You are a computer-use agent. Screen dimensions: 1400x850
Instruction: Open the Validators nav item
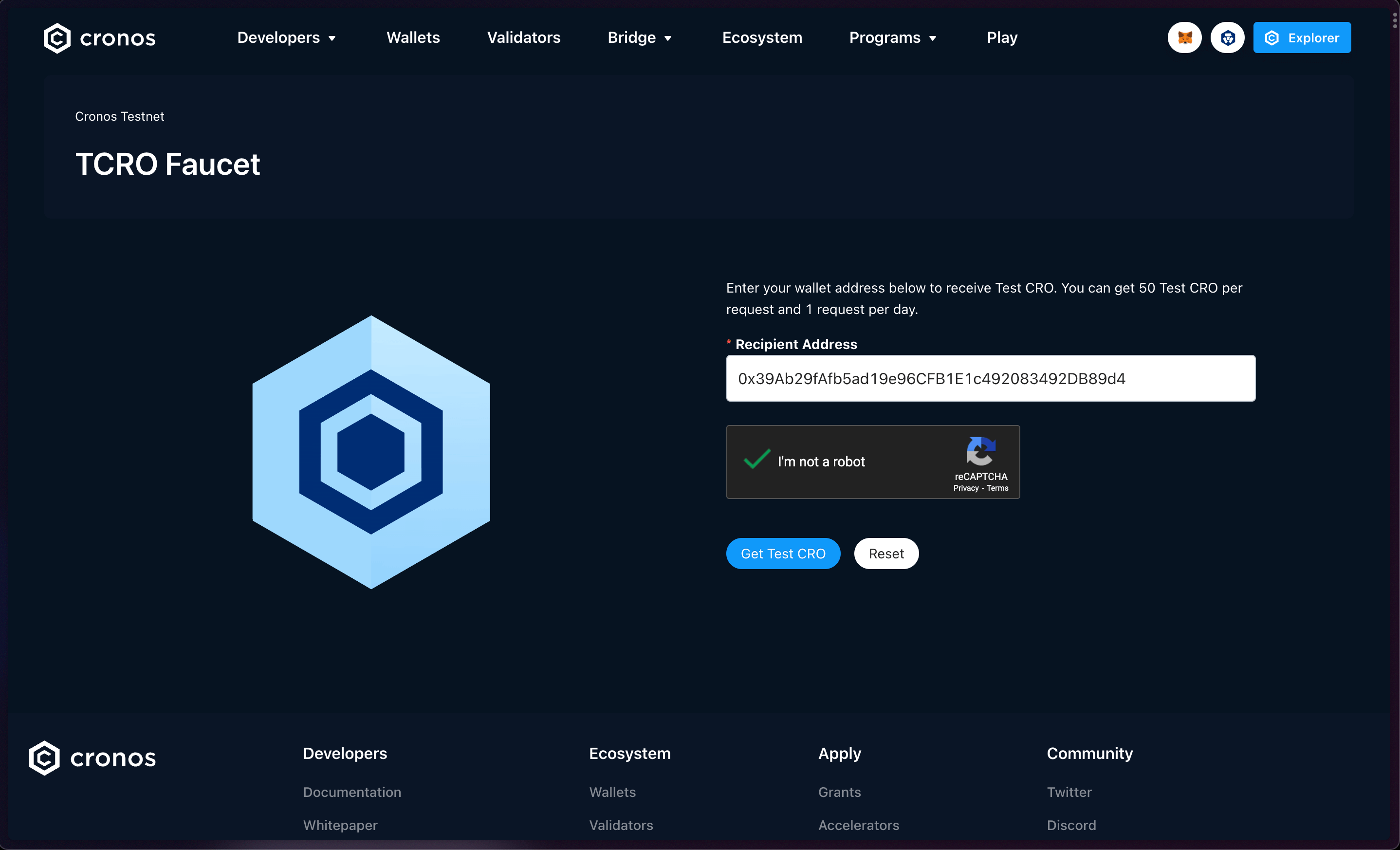(x=523, y=37)
